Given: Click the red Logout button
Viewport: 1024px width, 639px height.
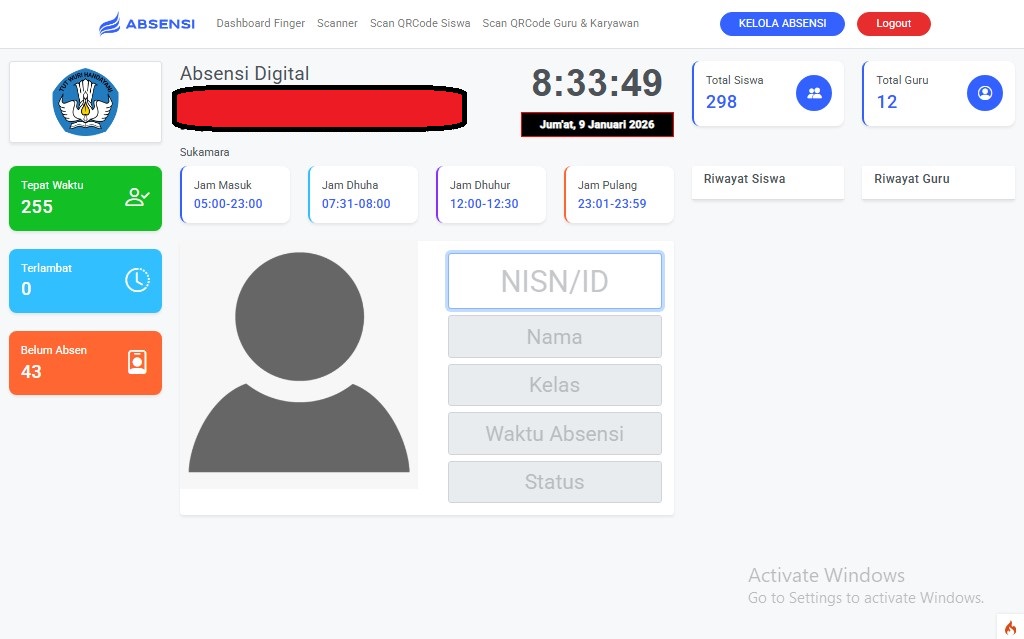Looking at the screenshot, I should tap(893, 24).
